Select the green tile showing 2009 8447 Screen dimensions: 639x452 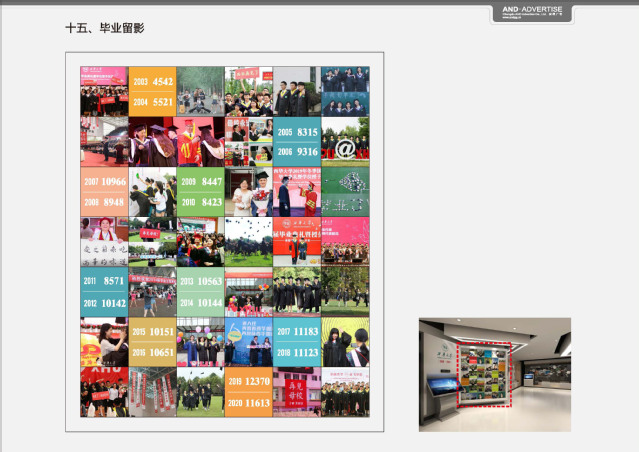coord(201,192)
